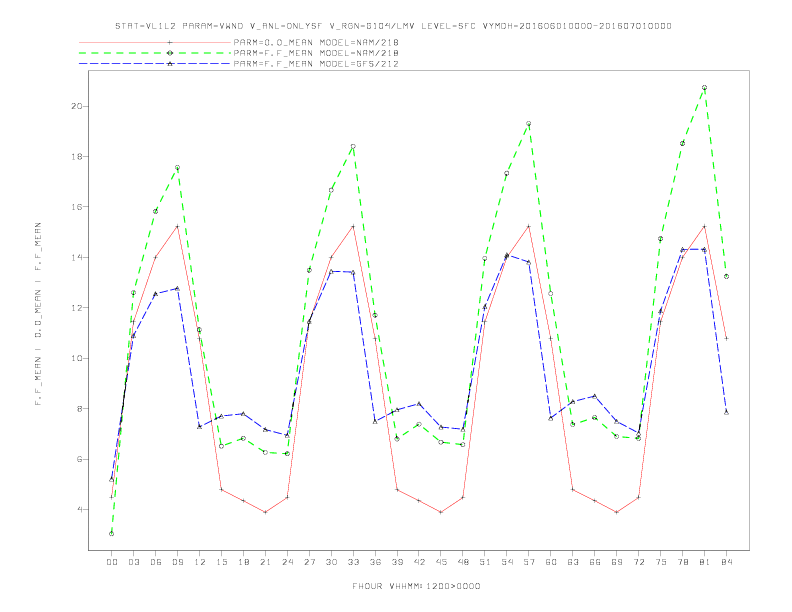This screenshot has width=792, height=612.
Task: Click y-axis tick label 20
Action: (x=77, y=106)
